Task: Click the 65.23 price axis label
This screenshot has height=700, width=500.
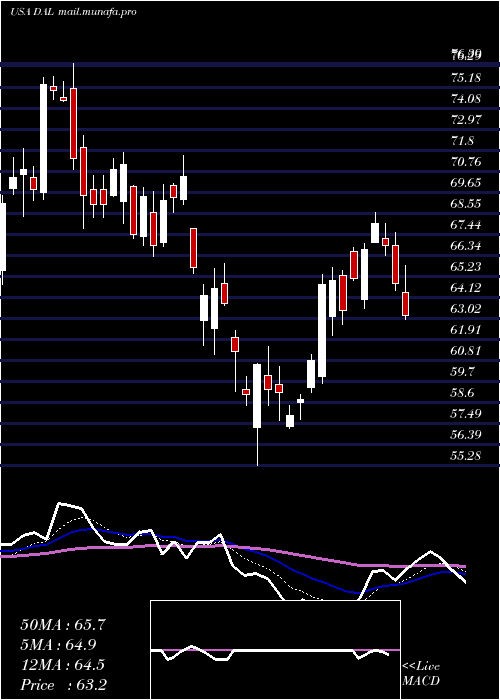Action: pyautogui.click(x=466, y=267)
